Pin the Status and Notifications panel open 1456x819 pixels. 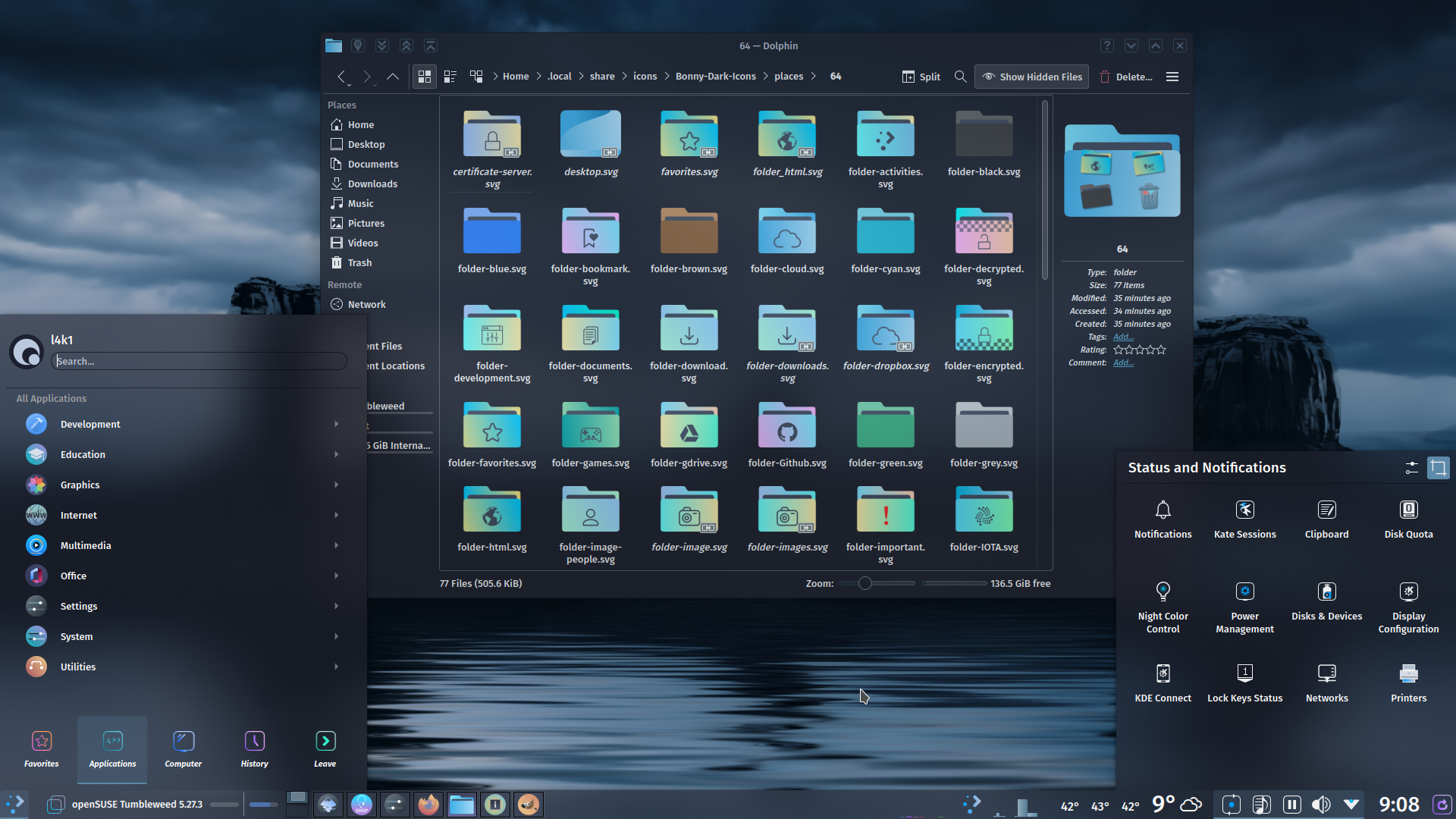1439,468
